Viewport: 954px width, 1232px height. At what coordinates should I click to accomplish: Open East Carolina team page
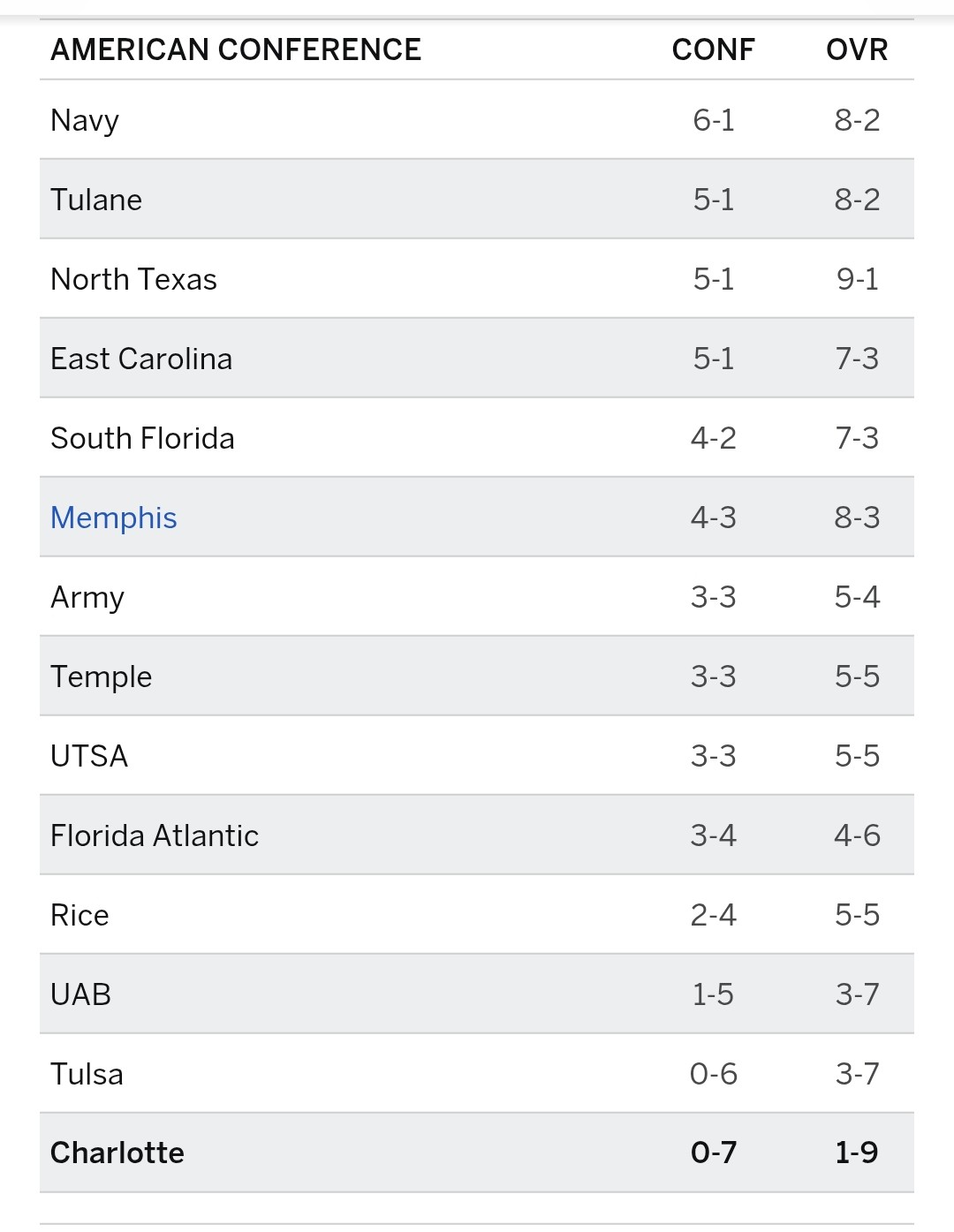(x=141, y=359)
